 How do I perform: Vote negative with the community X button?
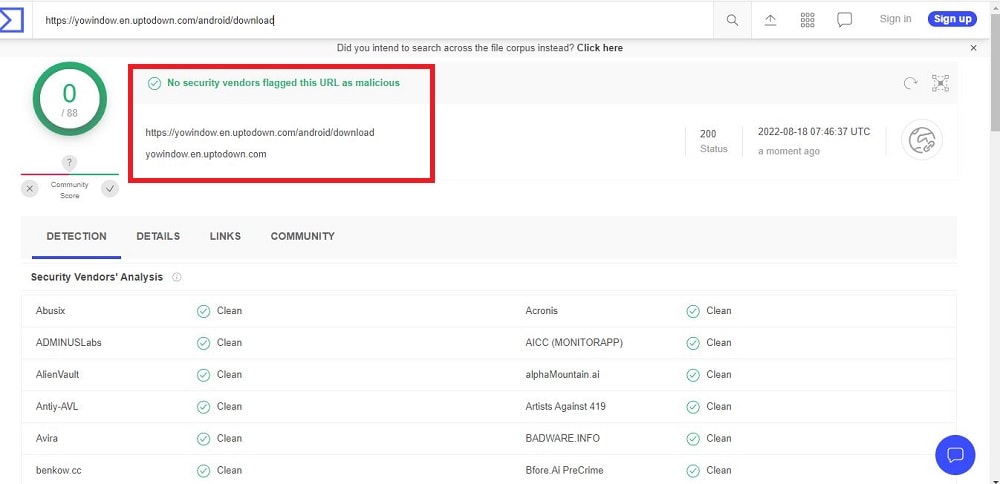(x=29, y=189)
